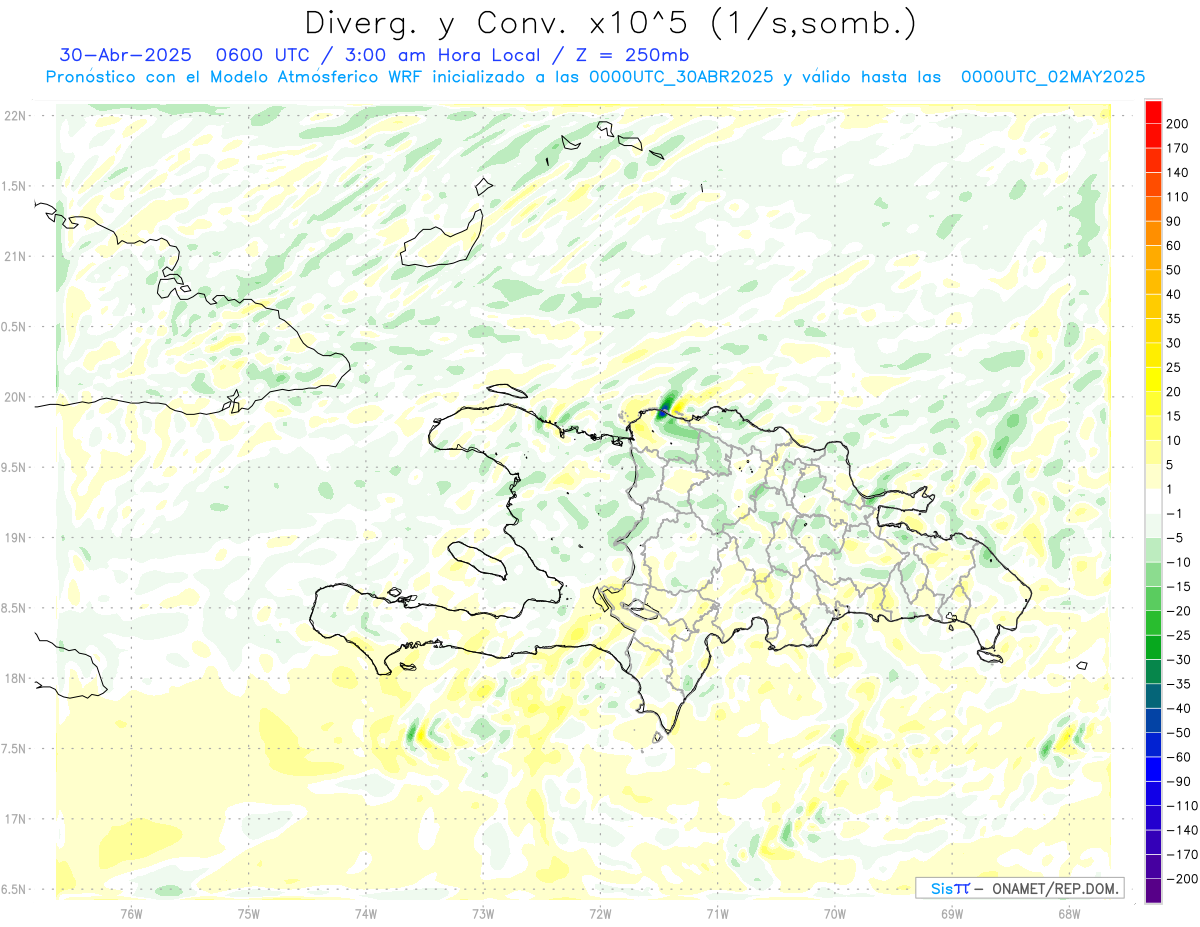Click the positive 35 colorbar label
This screenshot has width=1200, height=927.
[1174, 319]
